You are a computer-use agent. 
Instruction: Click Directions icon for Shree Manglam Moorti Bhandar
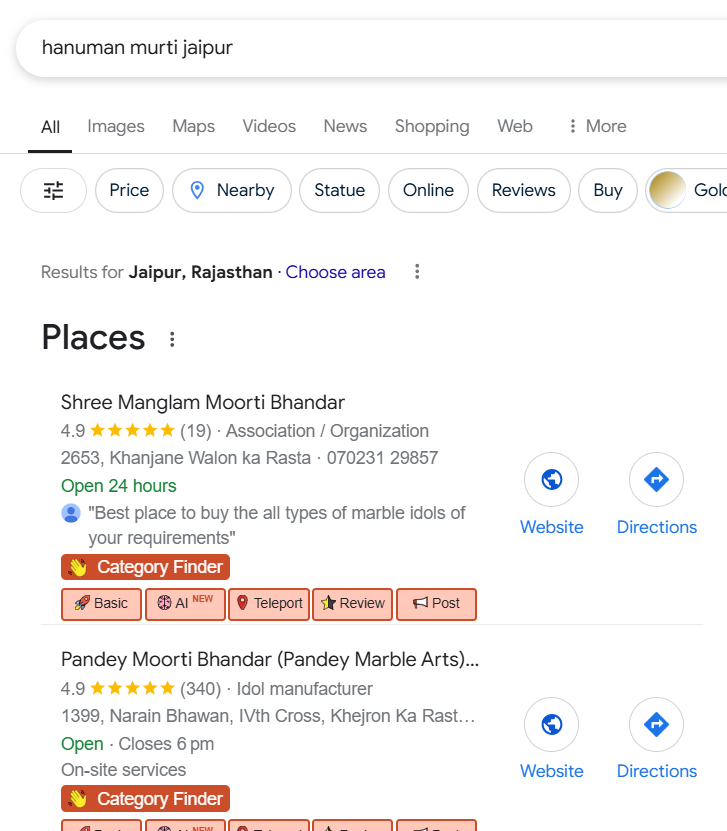coord(656,480)
